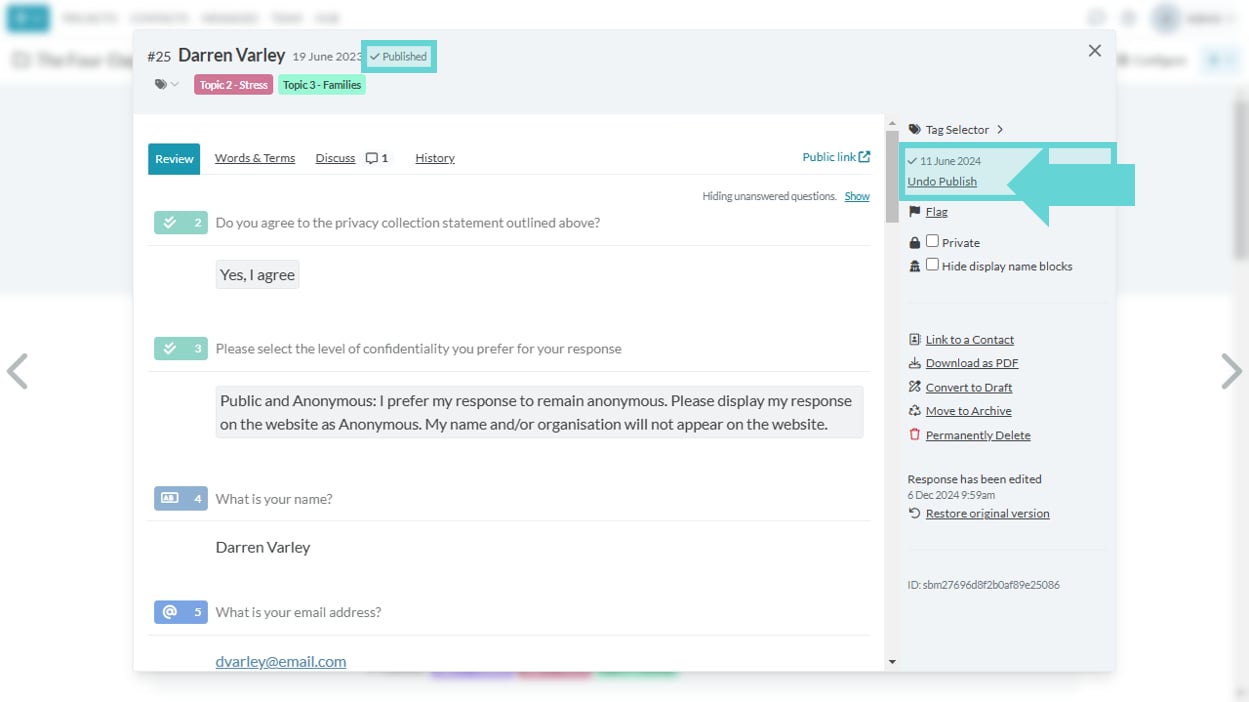Open the tag dropdown under the response number
Viewport: 1249px width, 702px height.
pos(166,85)
